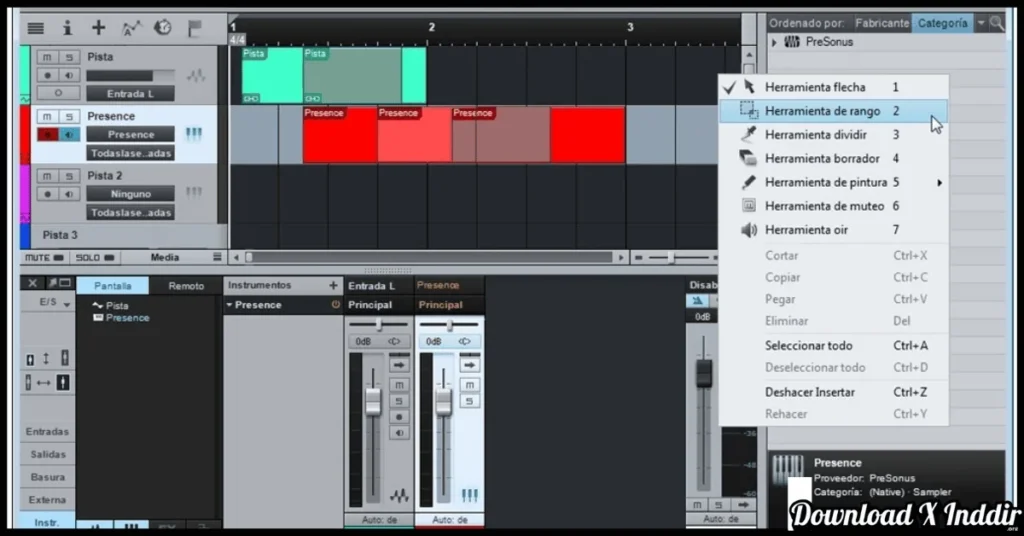Viewport: 1024px width, 536px height.
Task: Click the Presence channel output arrow icon
Action: 470,365
